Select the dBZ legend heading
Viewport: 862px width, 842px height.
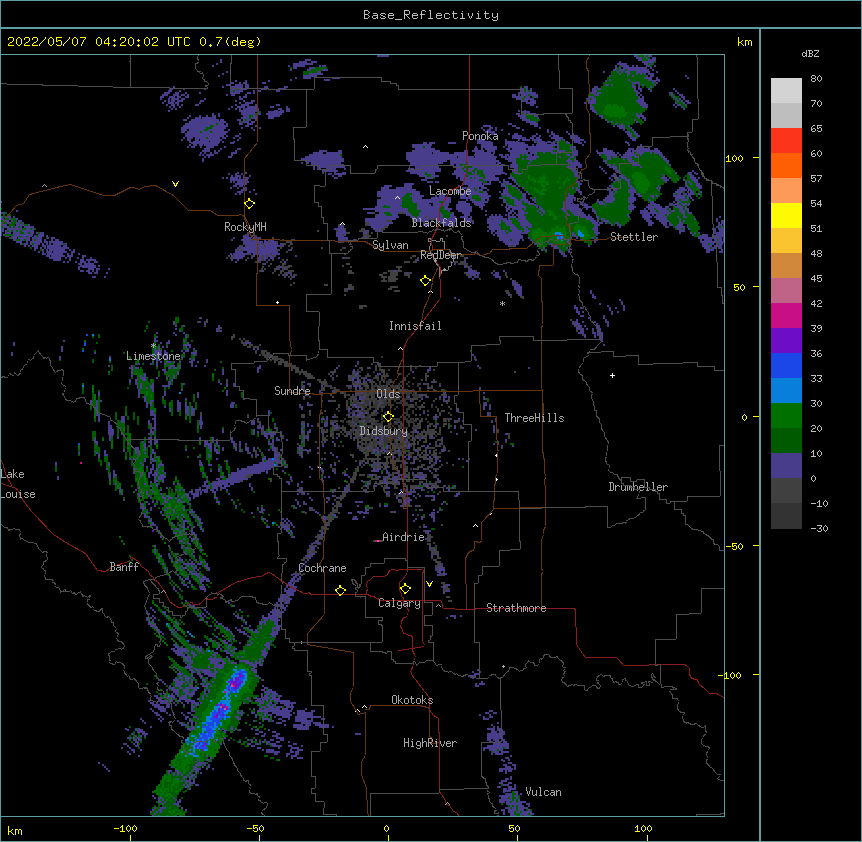(810, 53)
